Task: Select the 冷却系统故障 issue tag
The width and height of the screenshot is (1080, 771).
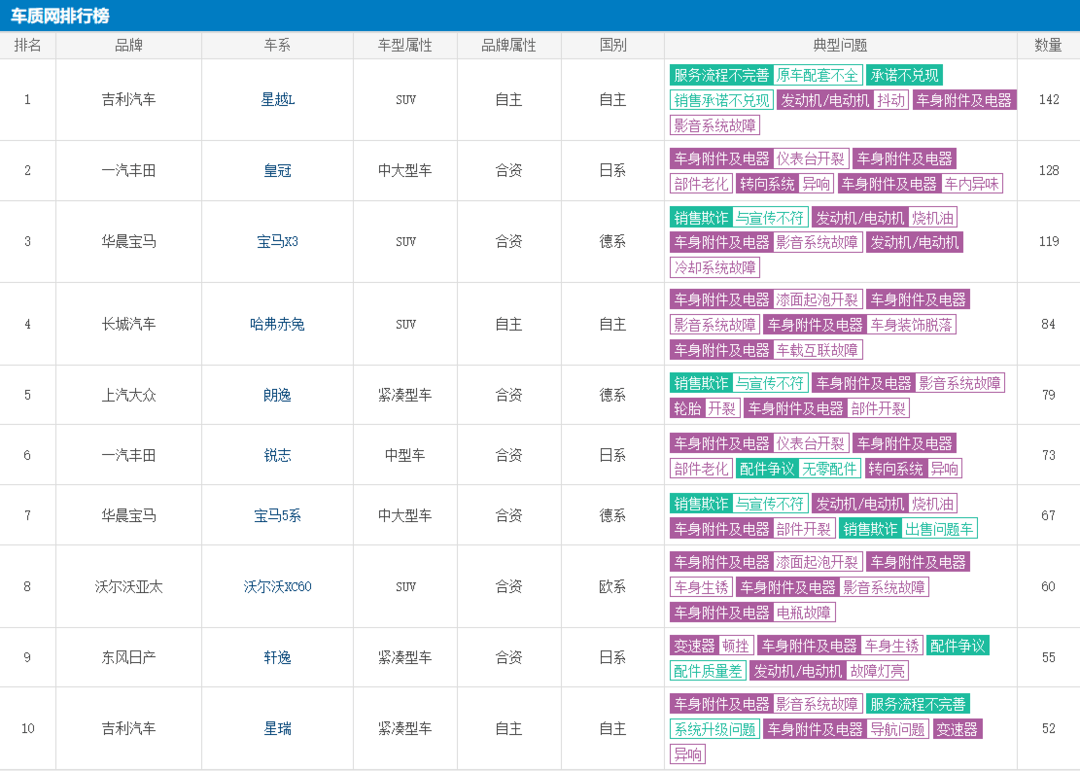Action: click(715, 267)
